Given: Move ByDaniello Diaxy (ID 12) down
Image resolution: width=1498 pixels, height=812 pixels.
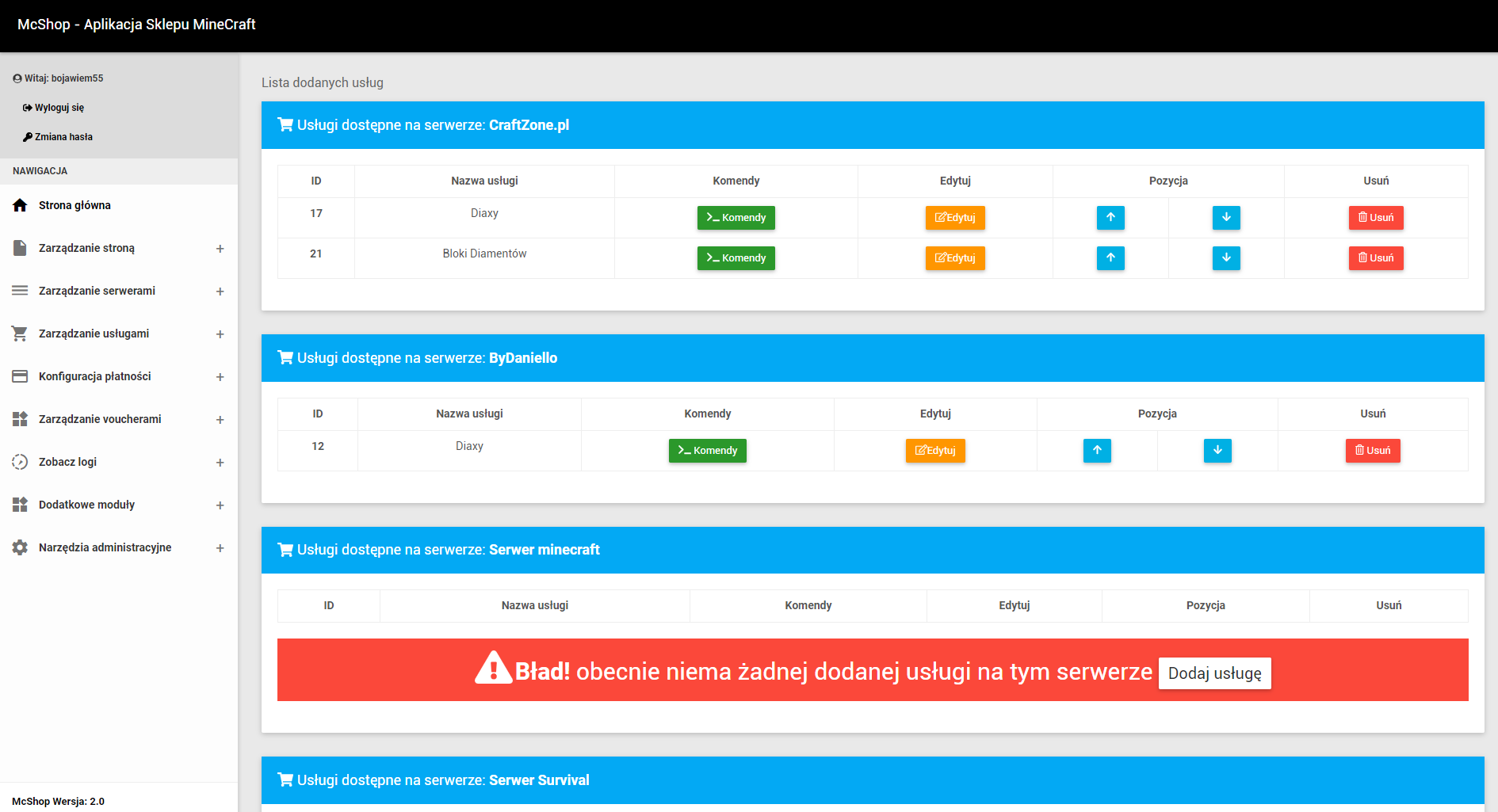Looking at the screenshot, I should [x=1217, y=451].
